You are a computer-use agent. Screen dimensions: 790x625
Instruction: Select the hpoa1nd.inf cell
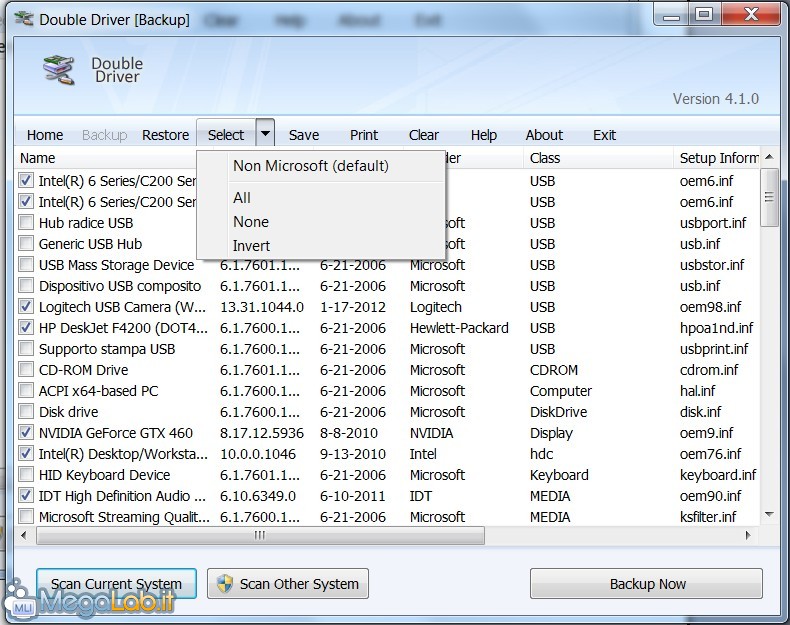(x=716, y=328)
